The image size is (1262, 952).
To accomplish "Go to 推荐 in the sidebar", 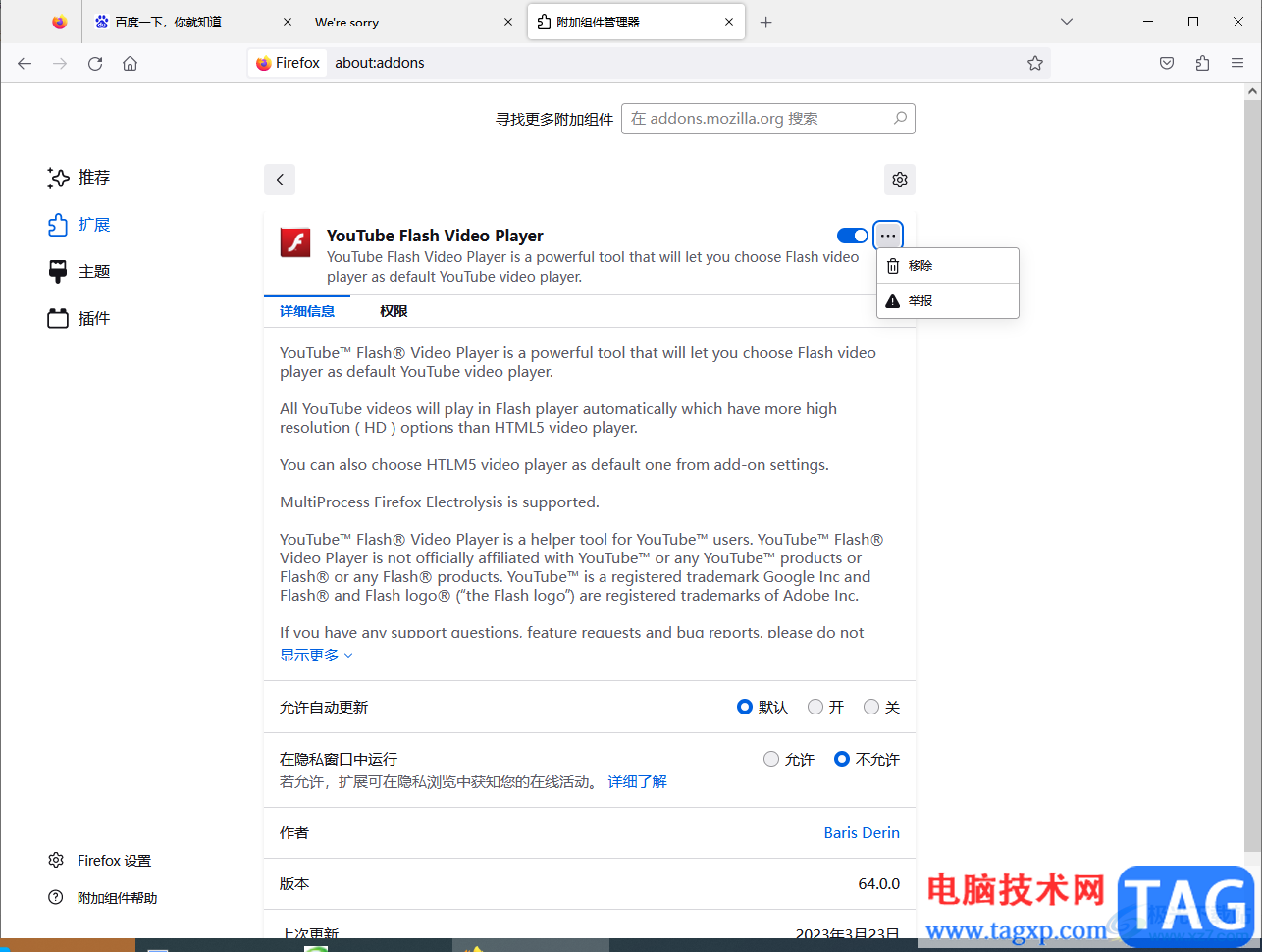I will [x=79, y=178].
